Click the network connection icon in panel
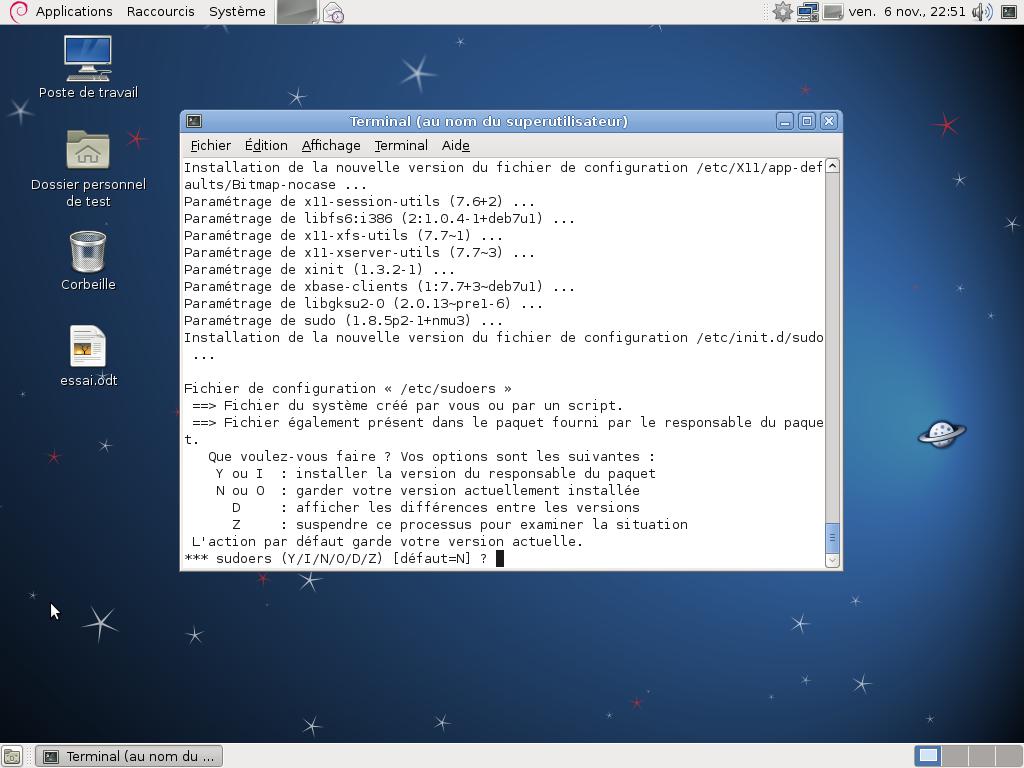1024x768 pixels. (808, 12)
